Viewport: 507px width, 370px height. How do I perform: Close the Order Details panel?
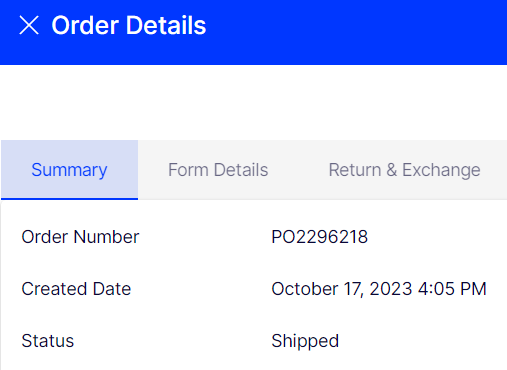(29, 25)
